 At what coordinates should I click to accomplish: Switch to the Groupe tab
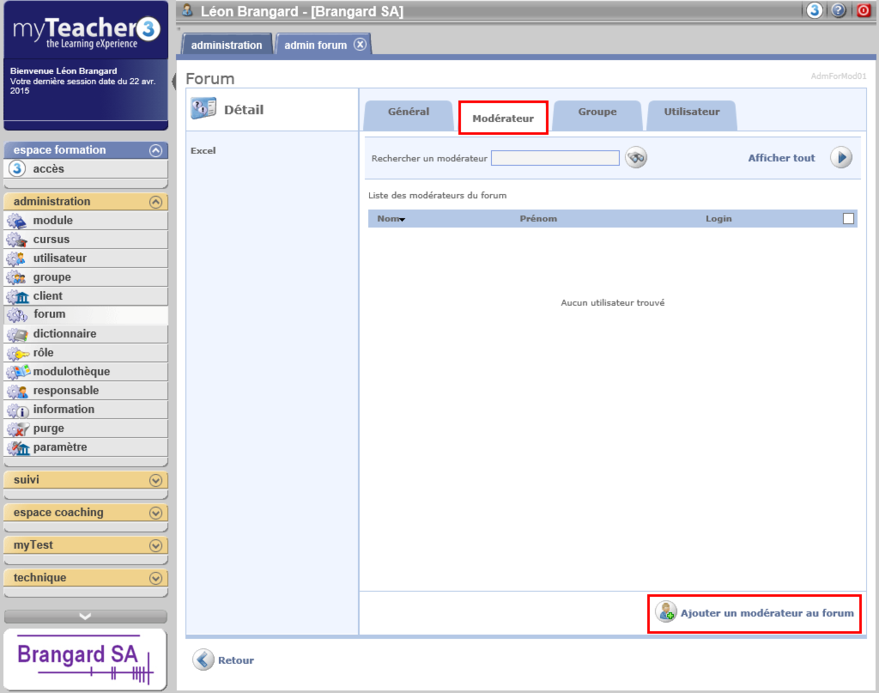pos(597,113)
